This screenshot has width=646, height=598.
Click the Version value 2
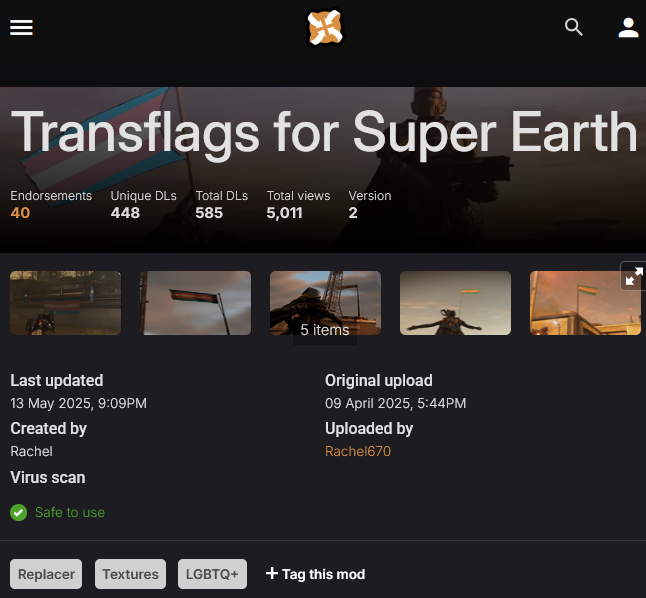point(353,213)
